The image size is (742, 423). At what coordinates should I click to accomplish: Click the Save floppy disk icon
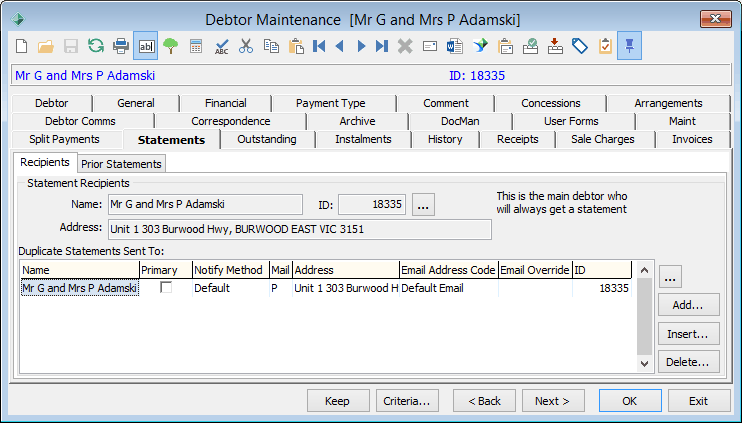(71, 46)
